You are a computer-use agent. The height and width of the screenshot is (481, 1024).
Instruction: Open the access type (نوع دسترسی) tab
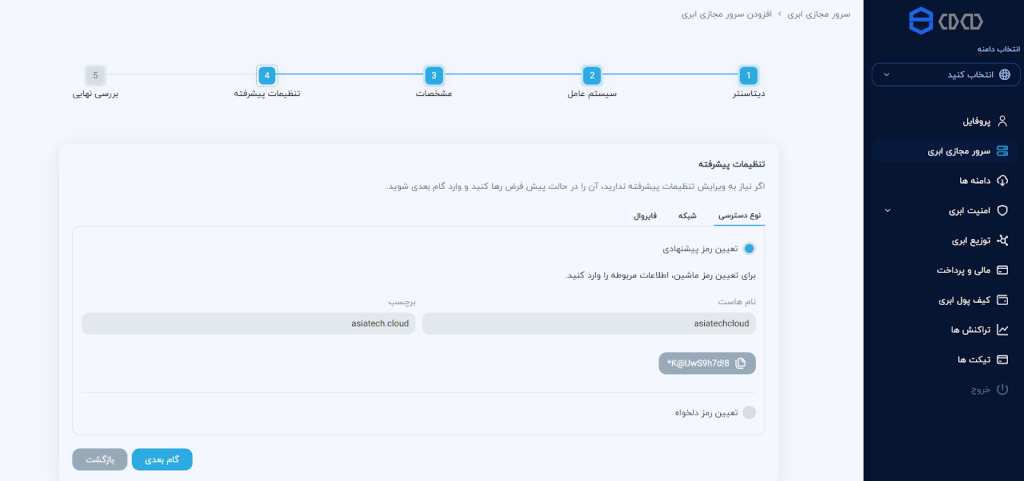tap(741, 215)
